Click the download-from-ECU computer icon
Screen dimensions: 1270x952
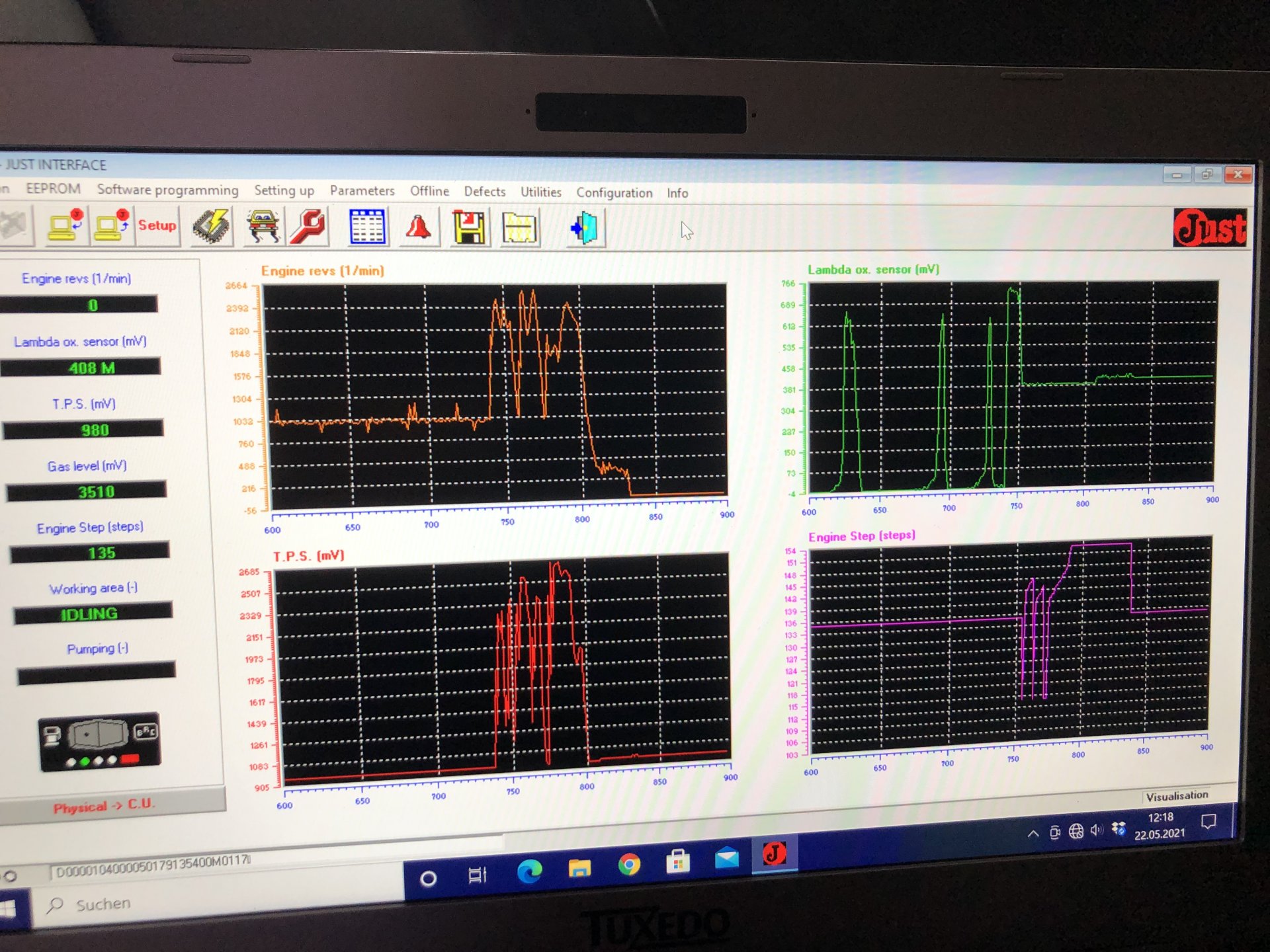click(65, 227)
